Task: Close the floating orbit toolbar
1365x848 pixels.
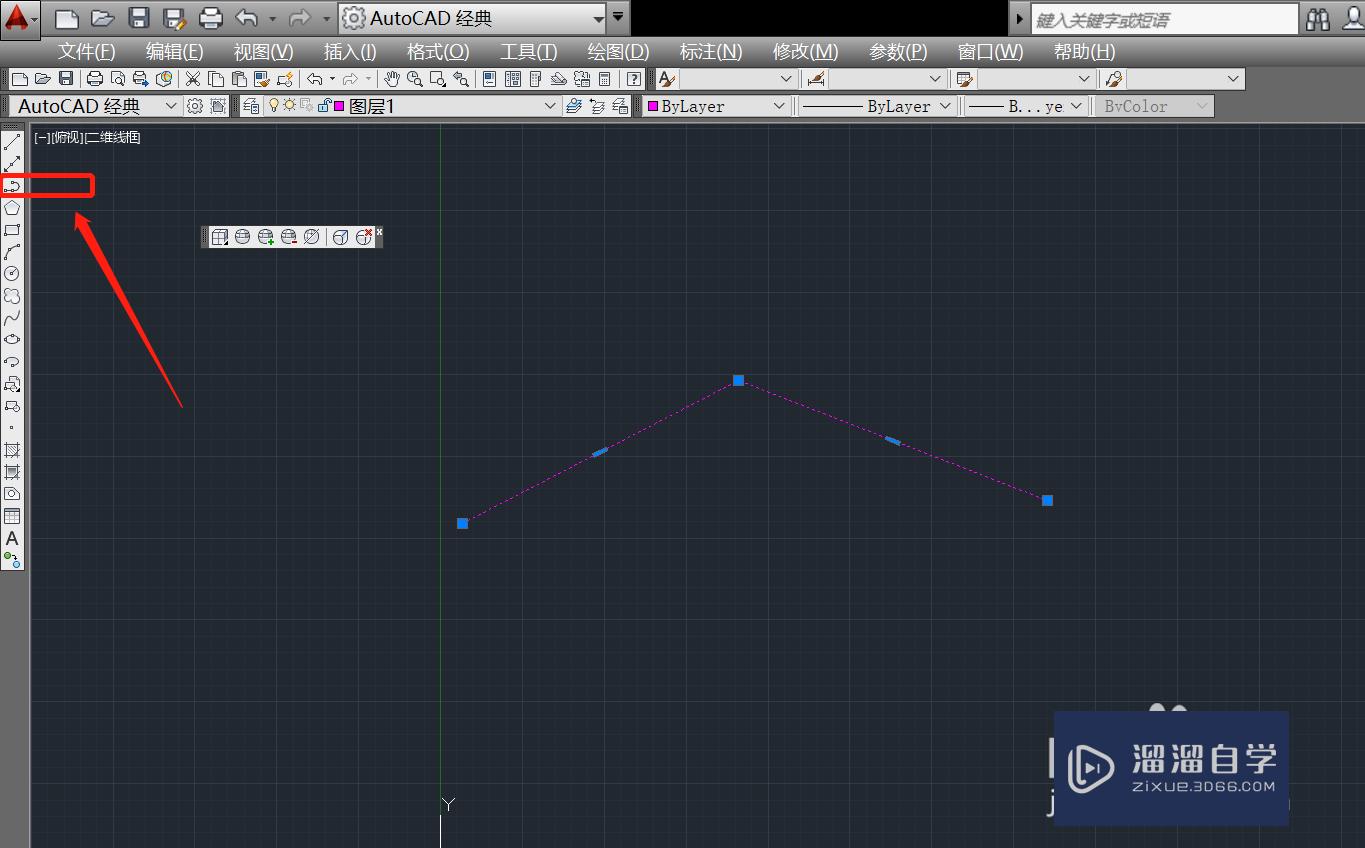Action: [x=379, y=232]
